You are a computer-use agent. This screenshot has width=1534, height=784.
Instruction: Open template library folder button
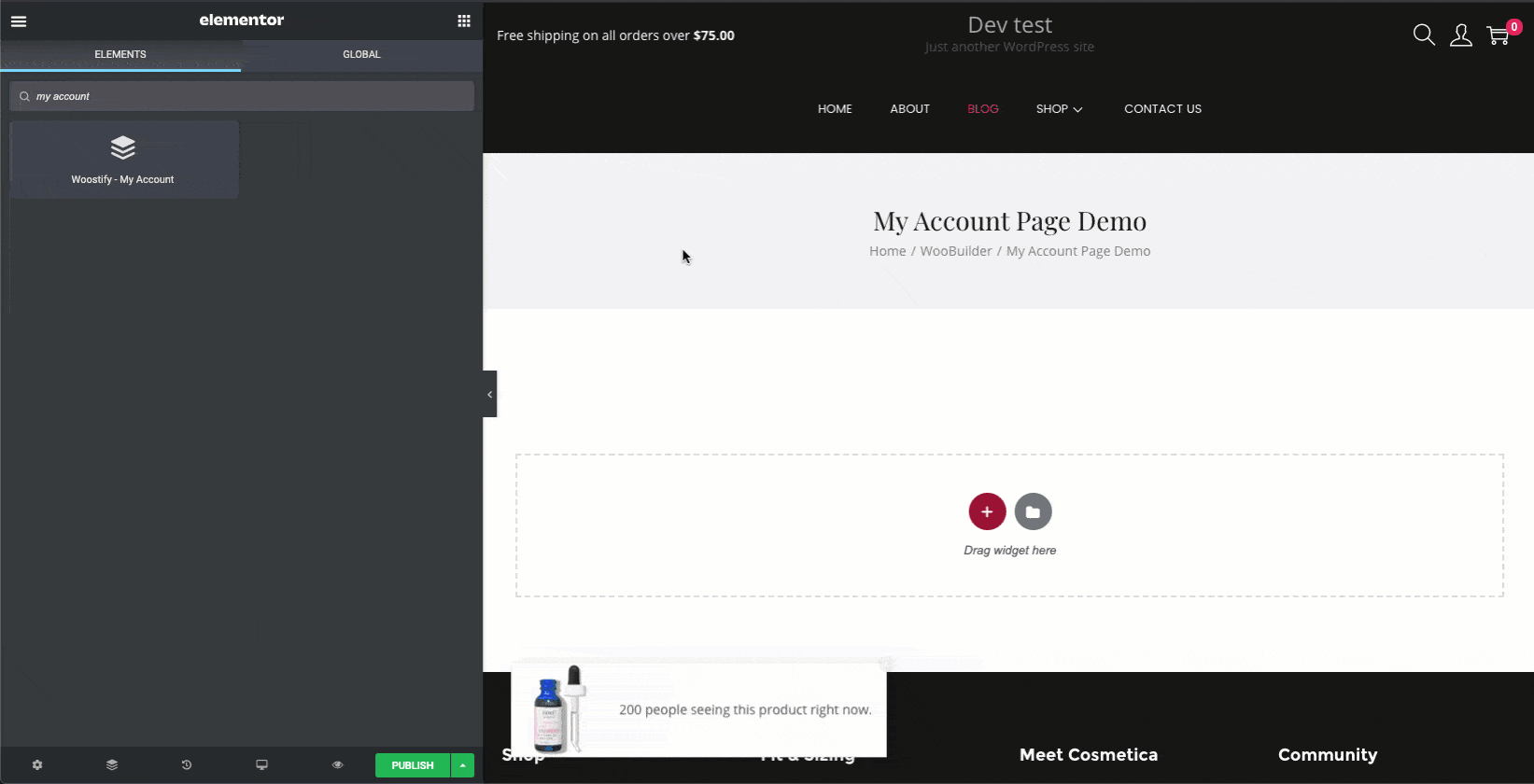pos(1033,511)
